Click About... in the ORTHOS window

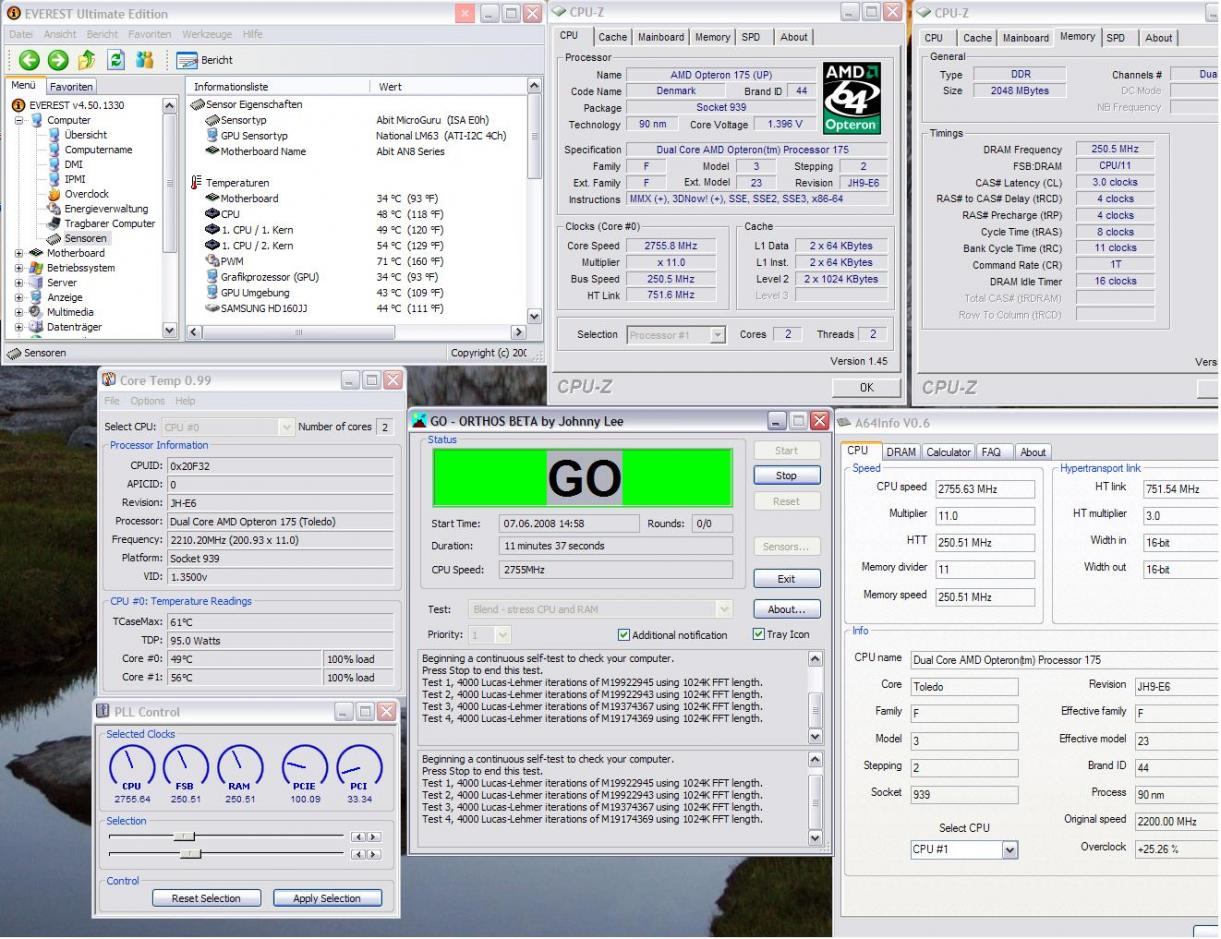pyautogui.click(x=786, y=609)
